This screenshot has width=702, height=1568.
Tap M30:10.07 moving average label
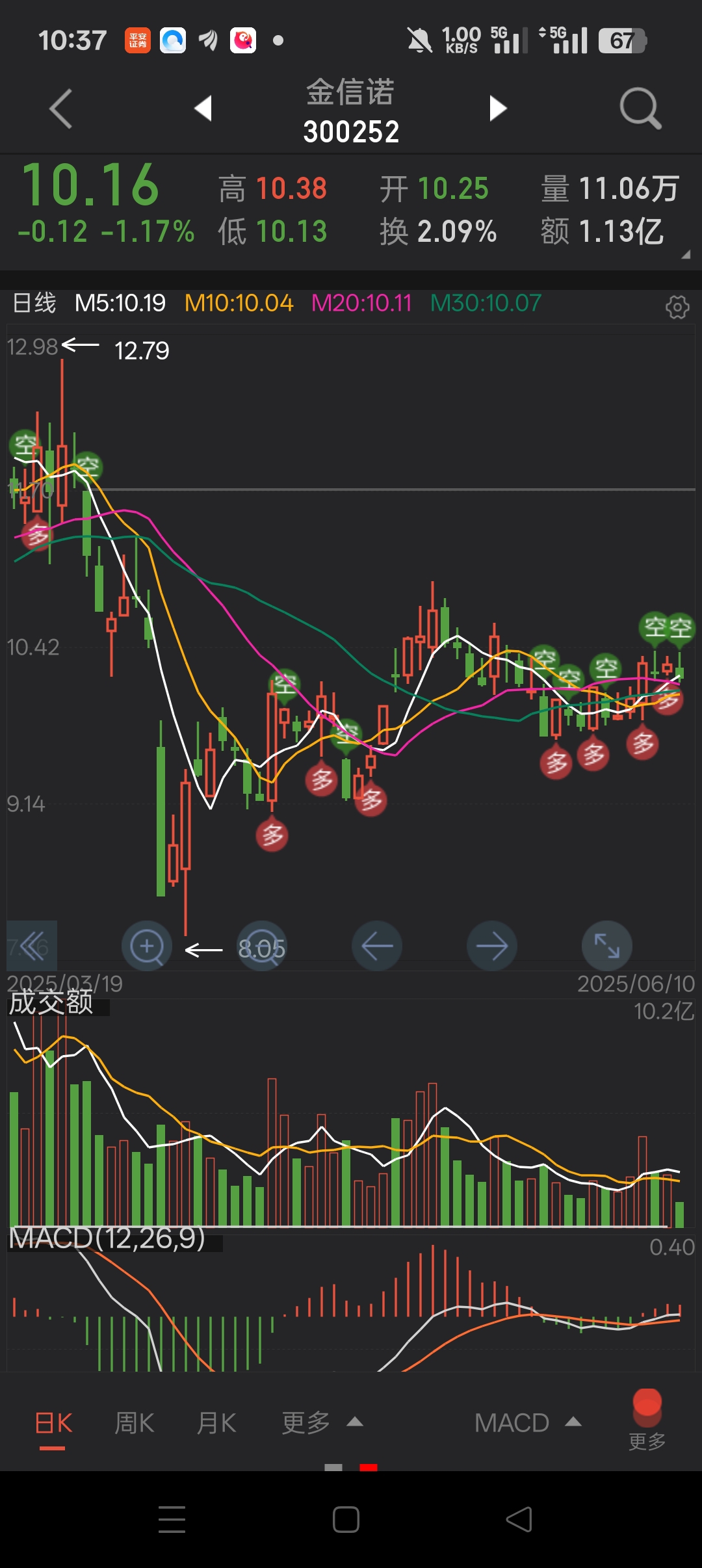[x=486, y=303]
